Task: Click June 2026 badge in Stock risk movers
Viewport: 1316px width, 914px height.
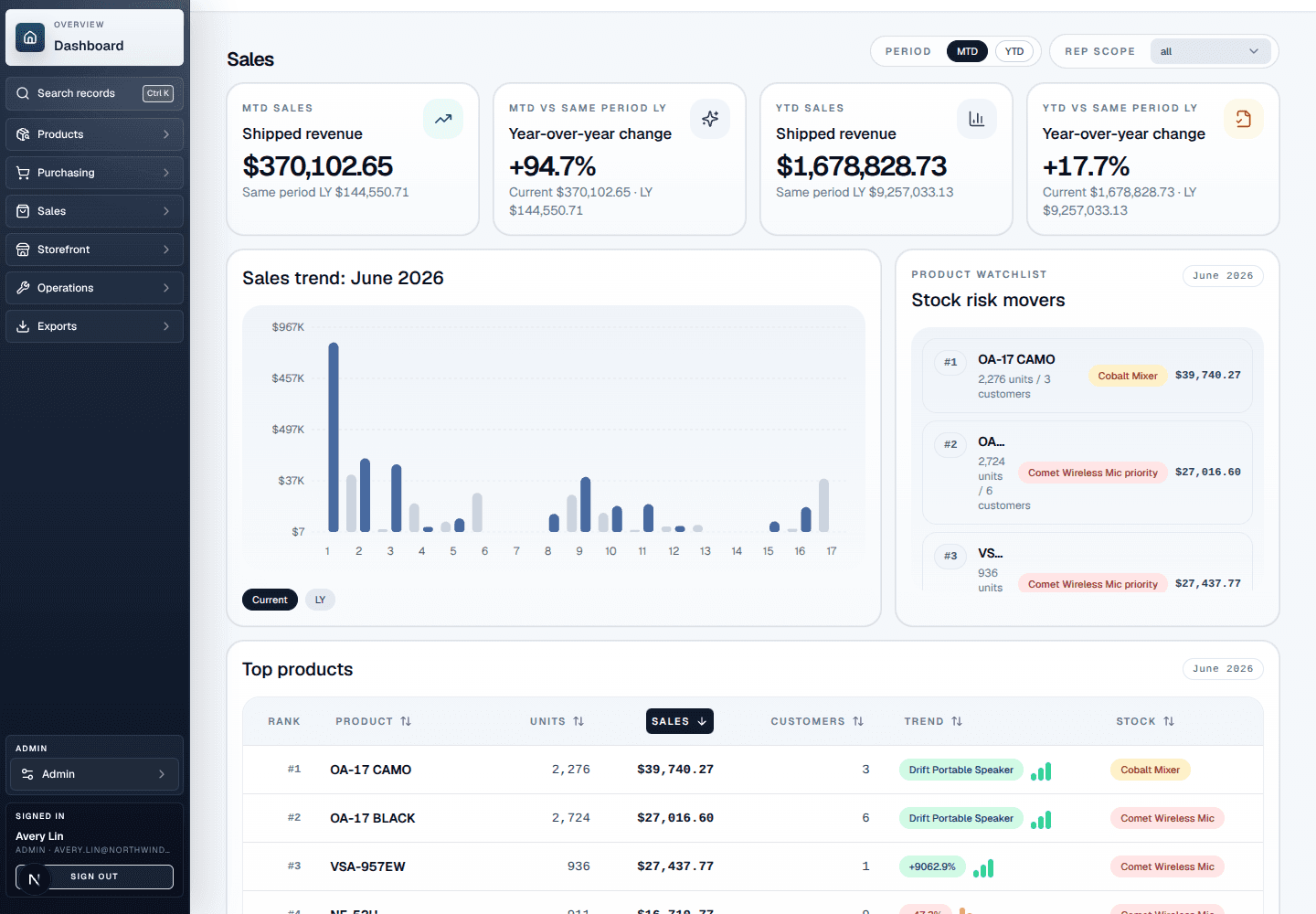Action: [1223, 276]
